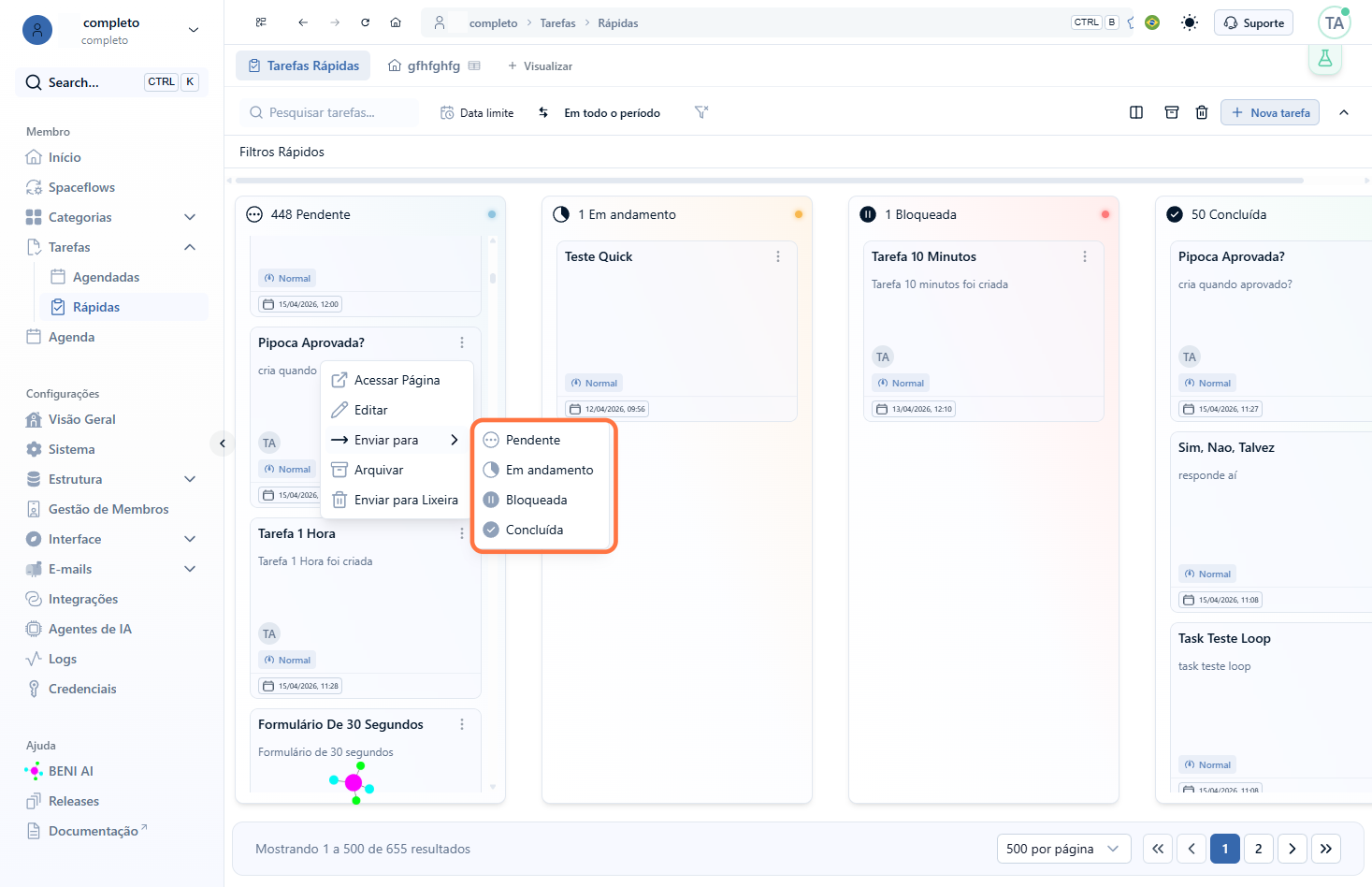1372x887 pixels.
Task: Open the language selector Brazil flag
Action: click(1152, 22)
